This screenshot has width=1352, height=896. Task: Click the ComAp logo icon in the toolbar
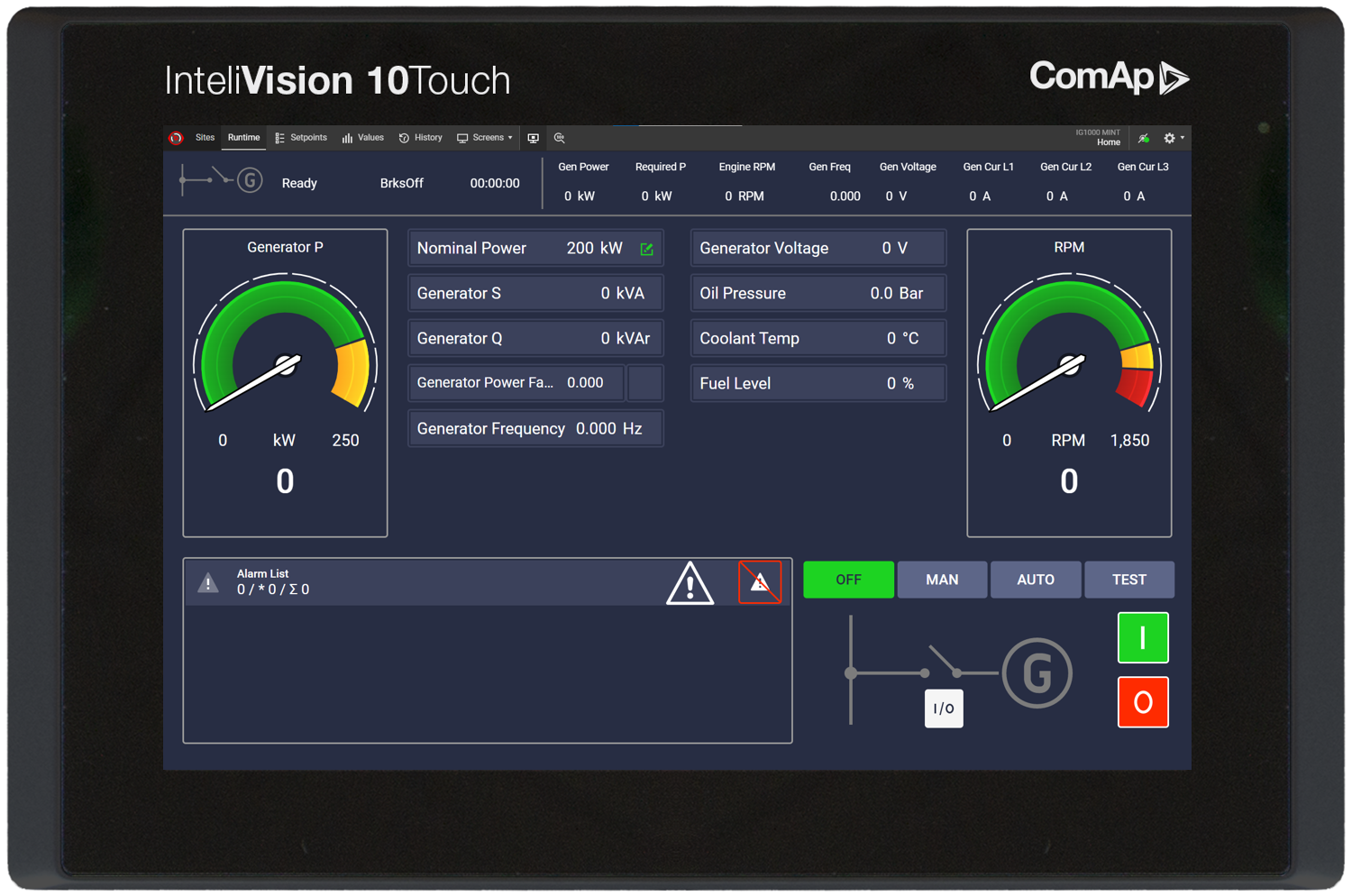(176, 138)
